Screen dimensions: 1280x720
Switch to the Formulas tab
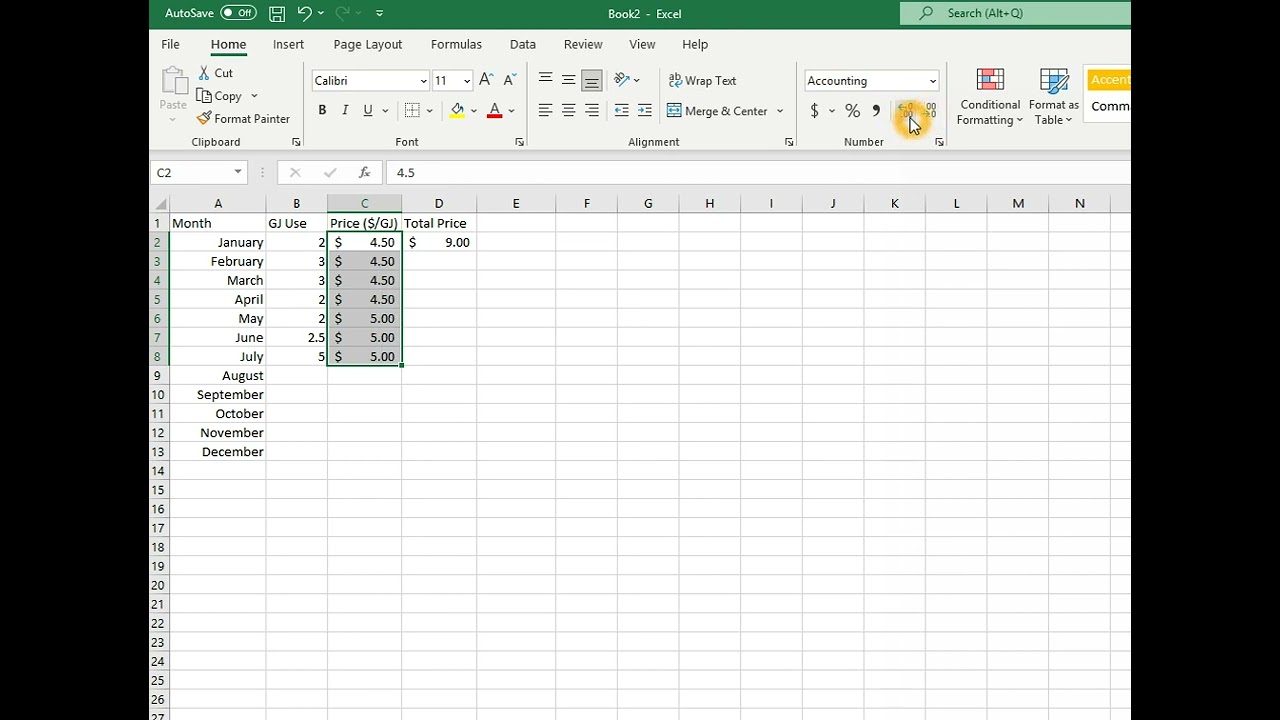(x=456, y=44)
